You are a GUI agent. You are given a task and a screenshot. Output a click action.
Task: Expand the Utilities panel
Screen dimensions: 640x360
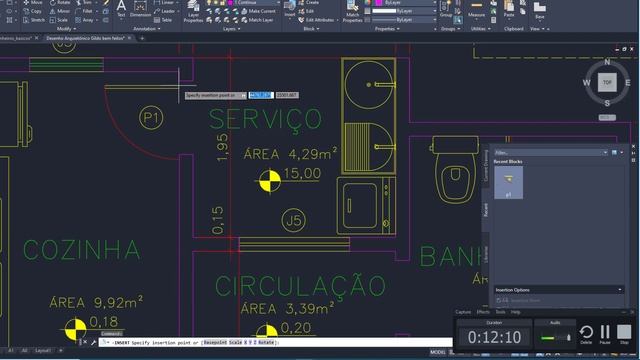(480, 29)
